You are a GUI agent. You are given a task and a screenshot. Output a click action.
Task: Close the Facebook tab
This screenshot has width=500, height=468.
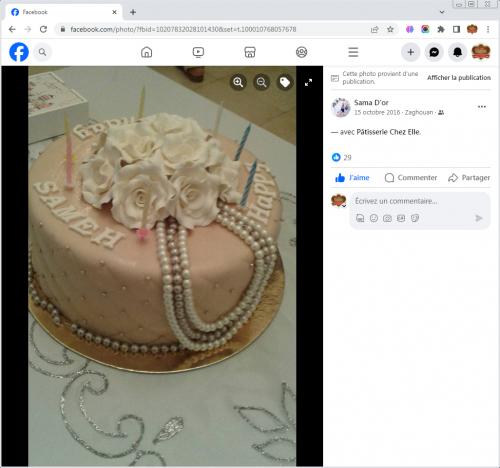coord(114,12)
